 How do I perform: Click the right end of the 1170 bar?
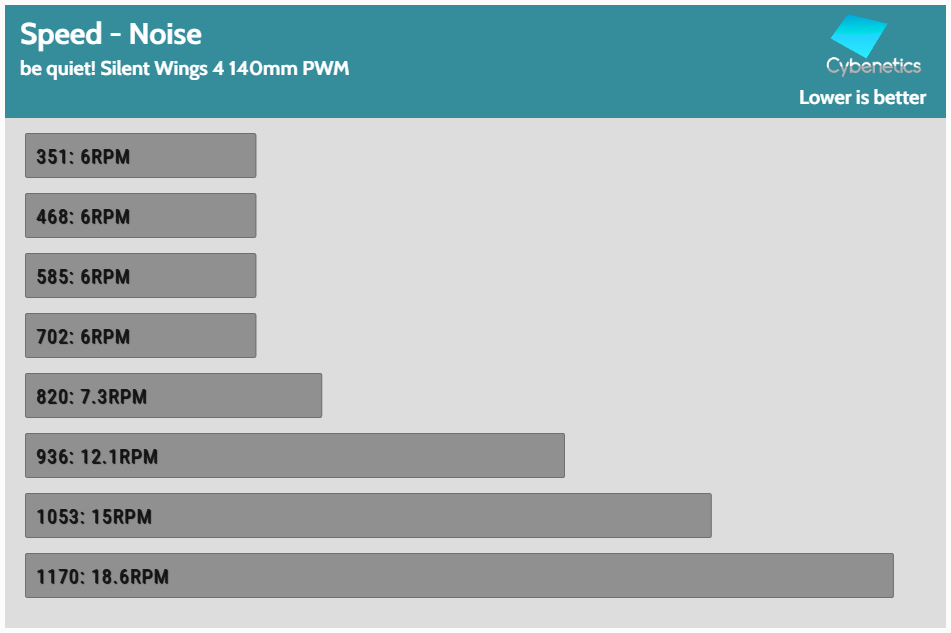coord(886,576)
